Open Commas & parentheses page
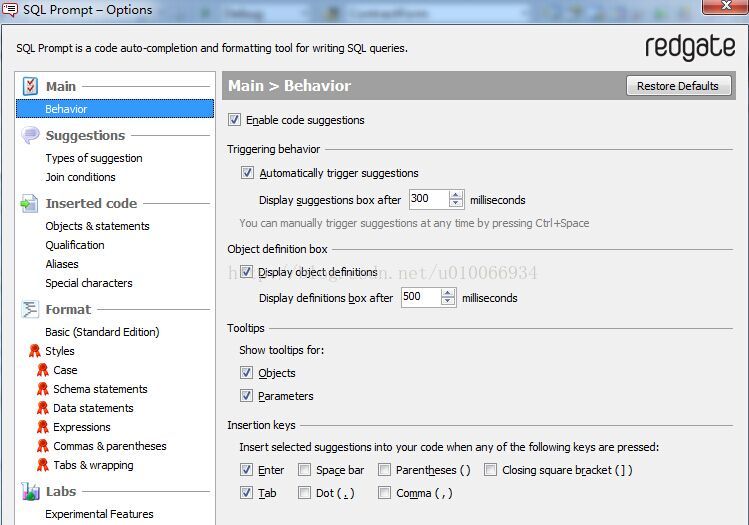 [x=110, y=446]
